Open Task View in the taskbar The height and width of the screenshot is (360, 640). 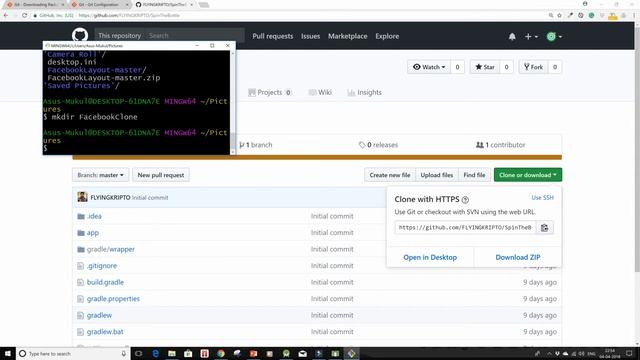138,353
